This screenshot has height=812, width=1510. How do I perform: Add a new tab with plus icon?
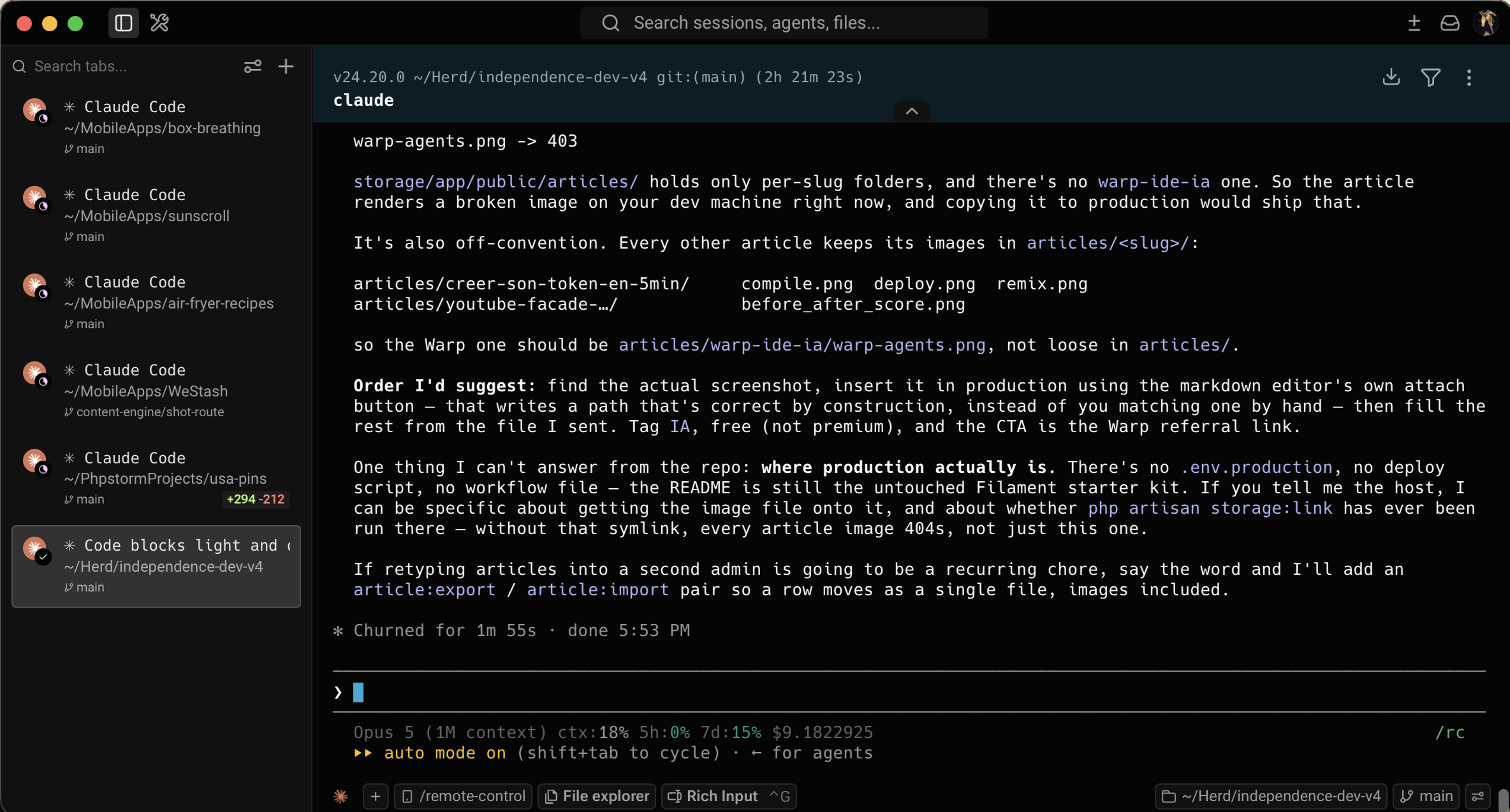click(x=286, y=66)
